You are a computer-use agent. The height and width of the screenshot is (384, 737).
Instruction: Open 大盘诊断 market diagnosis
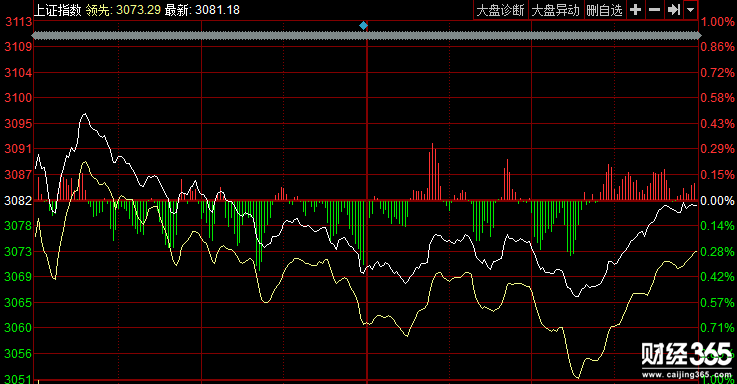point(501,10)
